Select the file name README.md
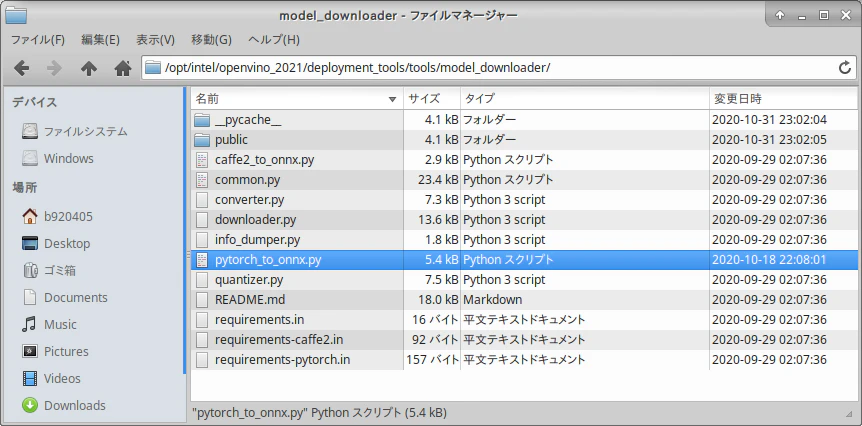Screen dimensions: 862x426 click(x=250, y=300)
